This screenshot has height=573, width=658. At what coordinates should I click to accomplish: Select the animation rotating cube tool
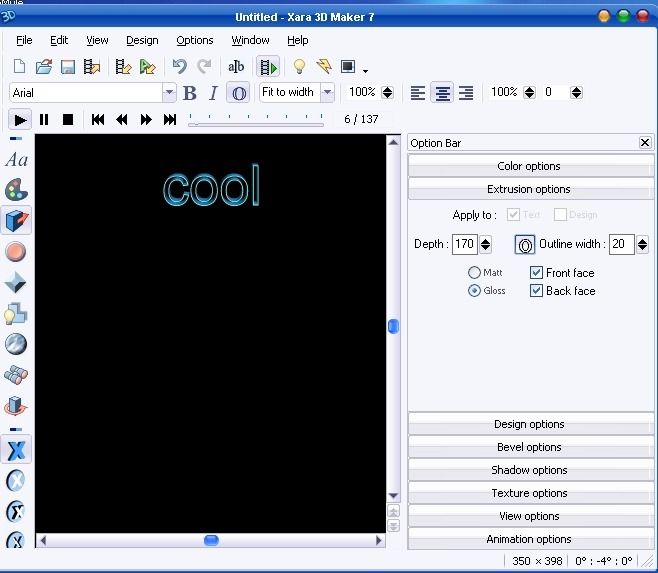pyautogui.click(x=16, y=406)
